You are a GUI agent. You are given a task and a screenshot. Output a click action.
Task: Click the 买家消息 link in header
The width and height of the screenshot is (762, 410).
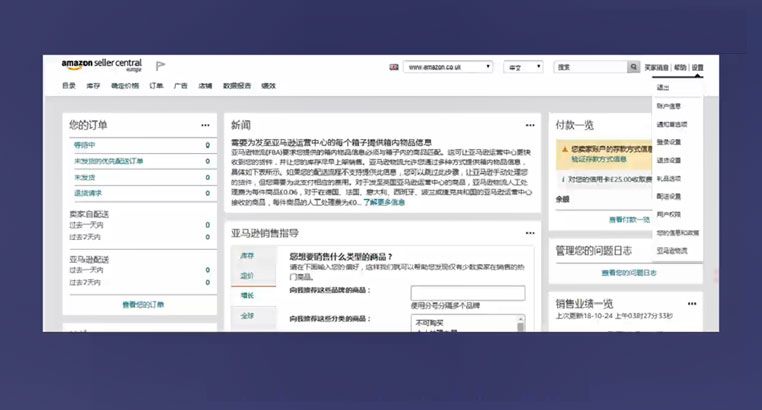(x=657, y=68)
